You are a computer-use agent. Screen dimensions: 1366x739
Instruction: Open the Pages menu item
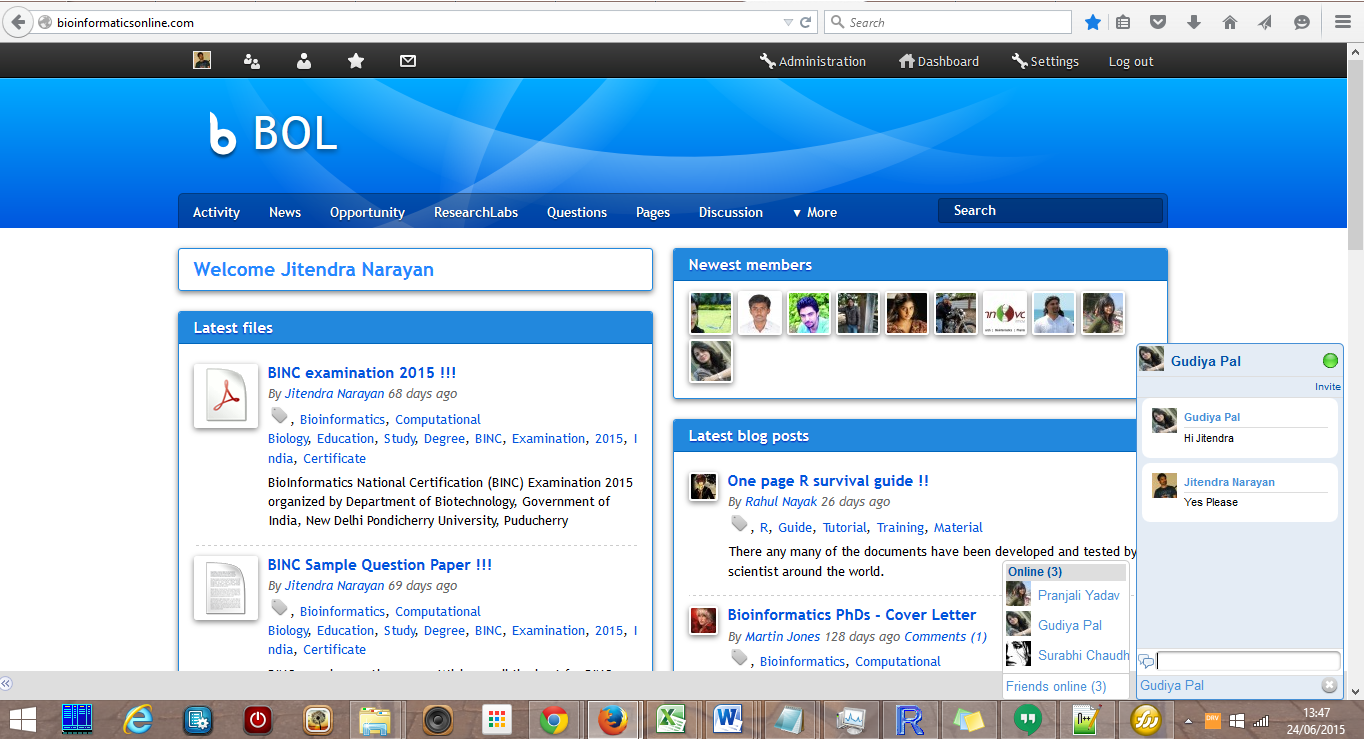coord(653,212)
